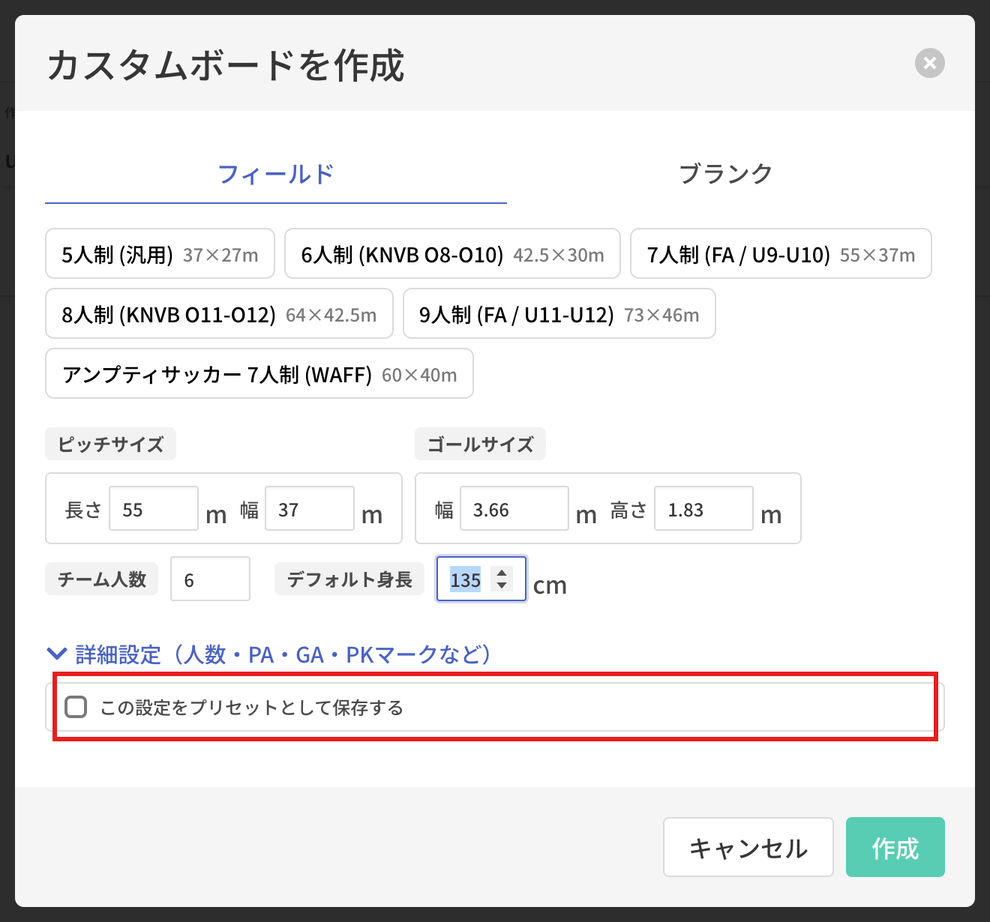Click the ゴールサイズ label
Image resolution: width=990 pixels, height=922 pixels.
click(480, 444)
